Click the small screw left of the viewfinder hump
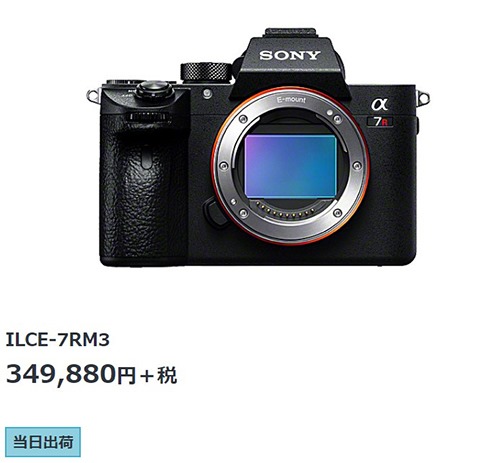500x463 pixels. pos(207,93)
